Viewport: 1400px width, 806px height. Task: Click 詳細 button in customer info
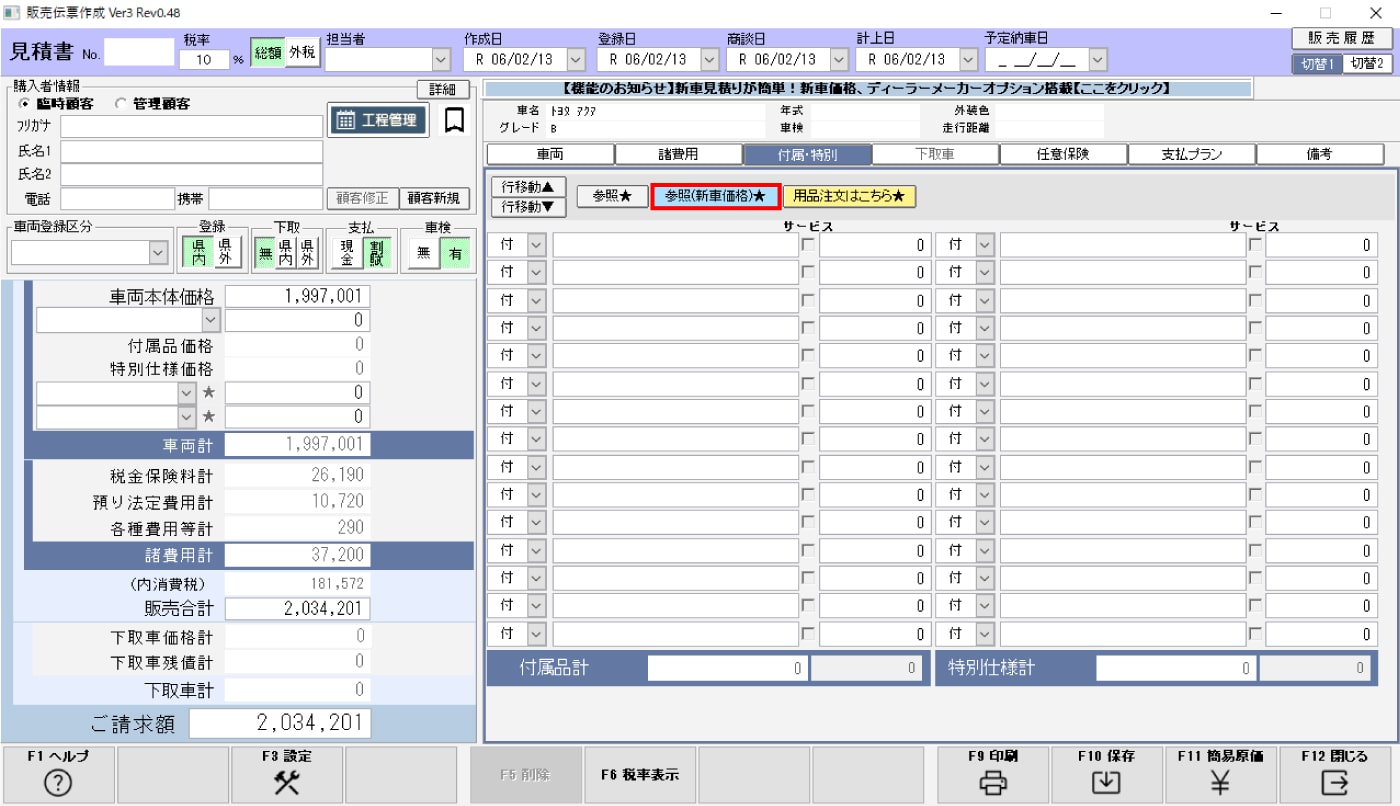click(x=443, y=89)
